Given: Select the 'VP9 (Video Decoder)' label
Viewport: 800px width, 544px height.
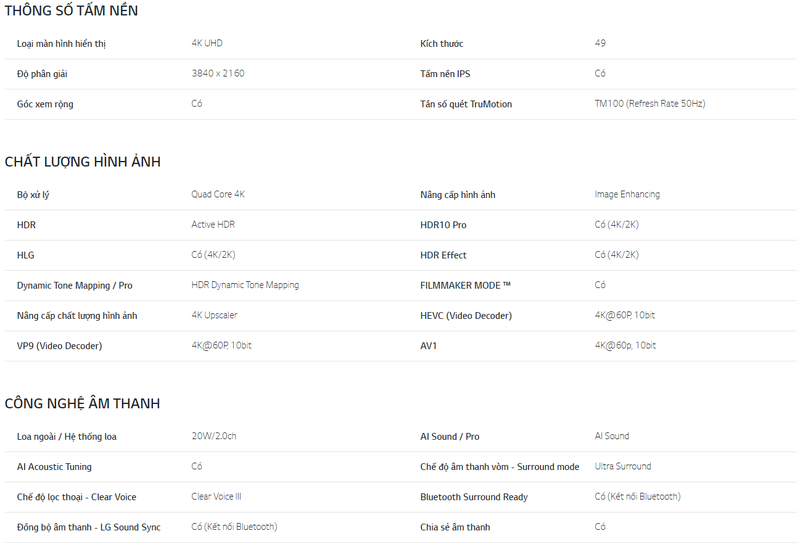Looking at the screenshot, I should pos(59,346).
